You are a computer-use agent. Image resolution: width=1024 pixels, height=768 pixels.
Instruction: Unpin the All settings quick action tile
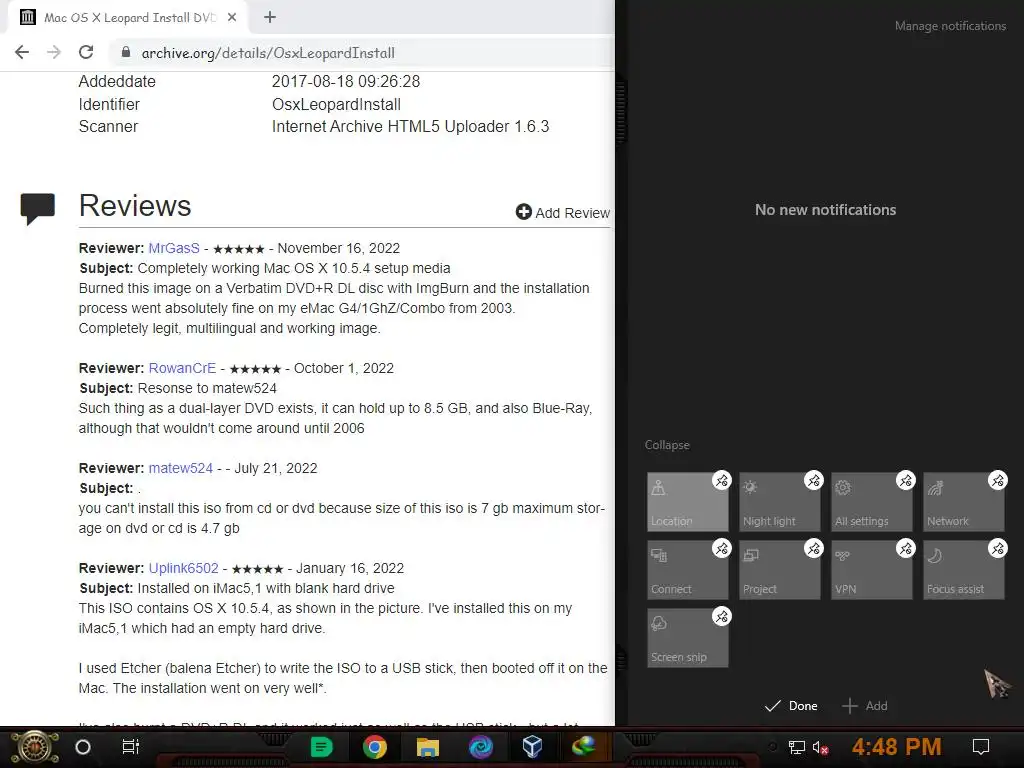coord(906,481)
